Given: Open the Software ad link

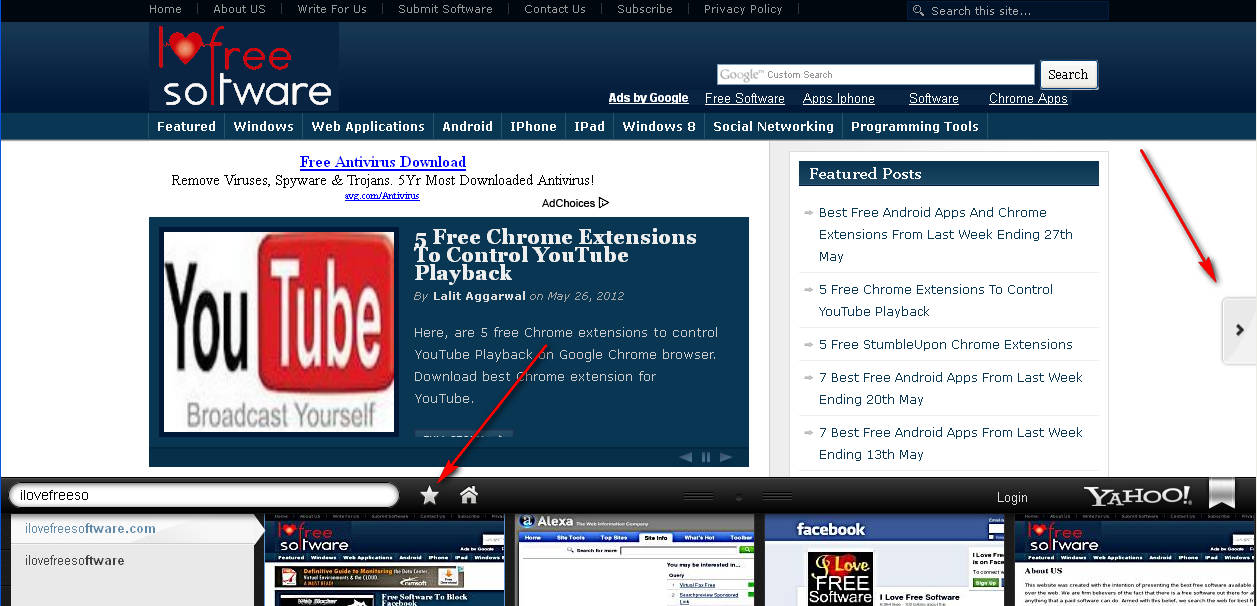Looking at the screenshot, I should (x=934, y=98).
